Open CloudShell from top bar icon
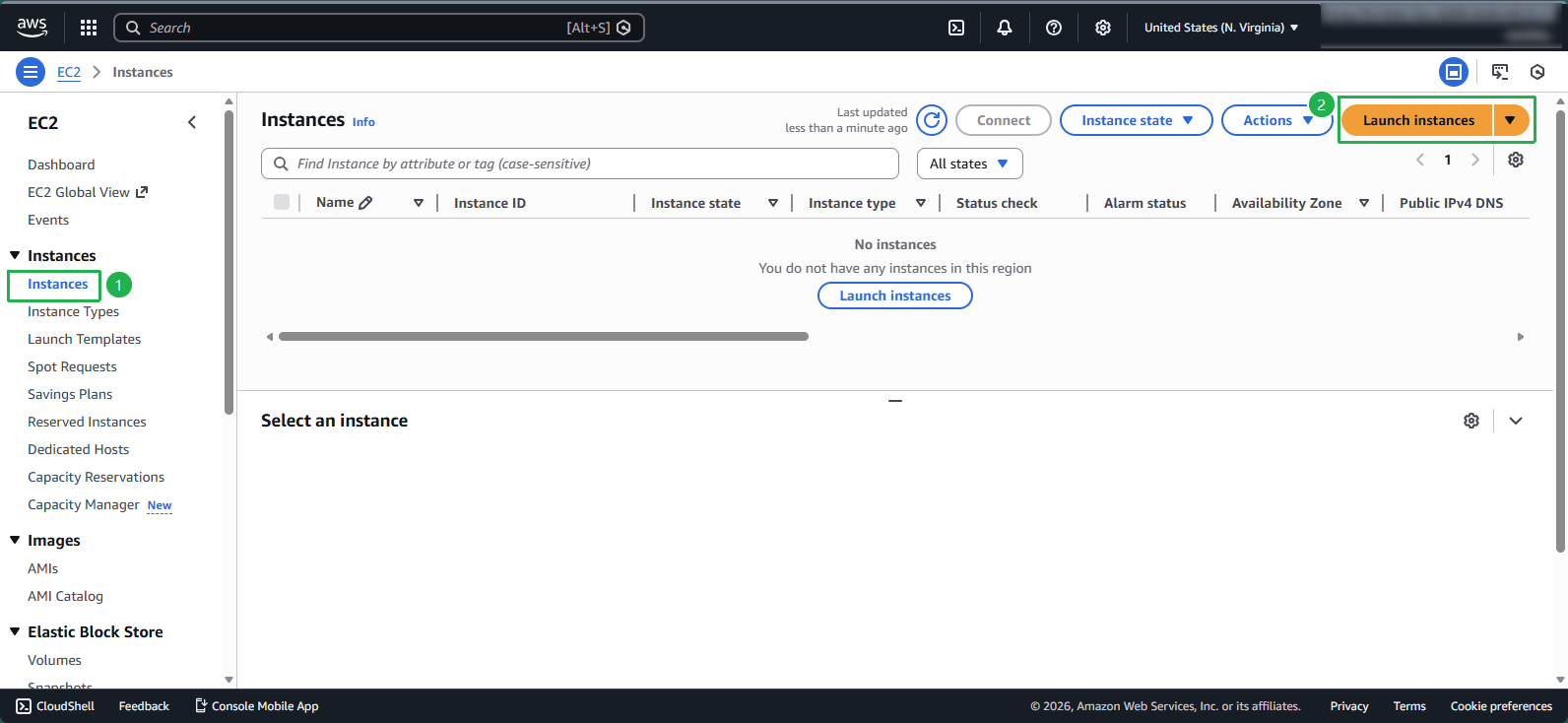Image resolution: width=1568 pixels, height=723 pixels. pyautogui.click(x=956, y=28)
